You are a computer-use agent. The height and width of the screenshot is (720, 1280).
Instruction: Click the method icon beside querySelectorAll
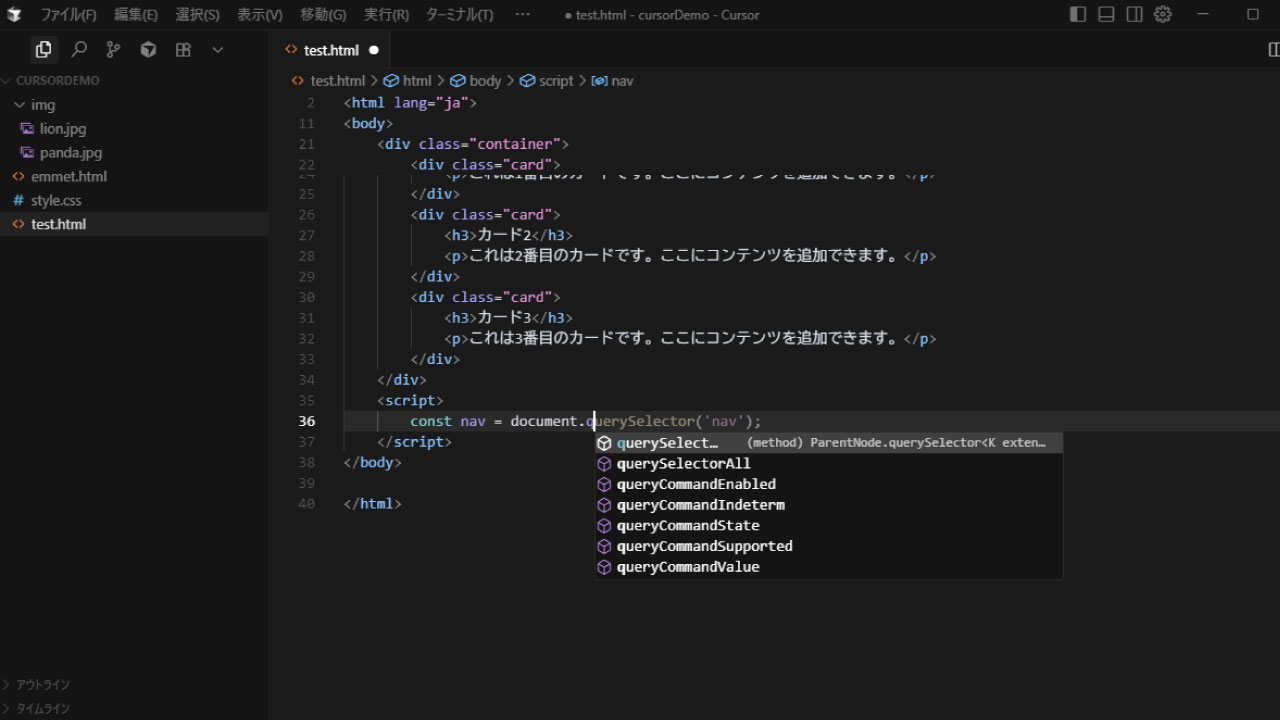[x=604, y=464]
